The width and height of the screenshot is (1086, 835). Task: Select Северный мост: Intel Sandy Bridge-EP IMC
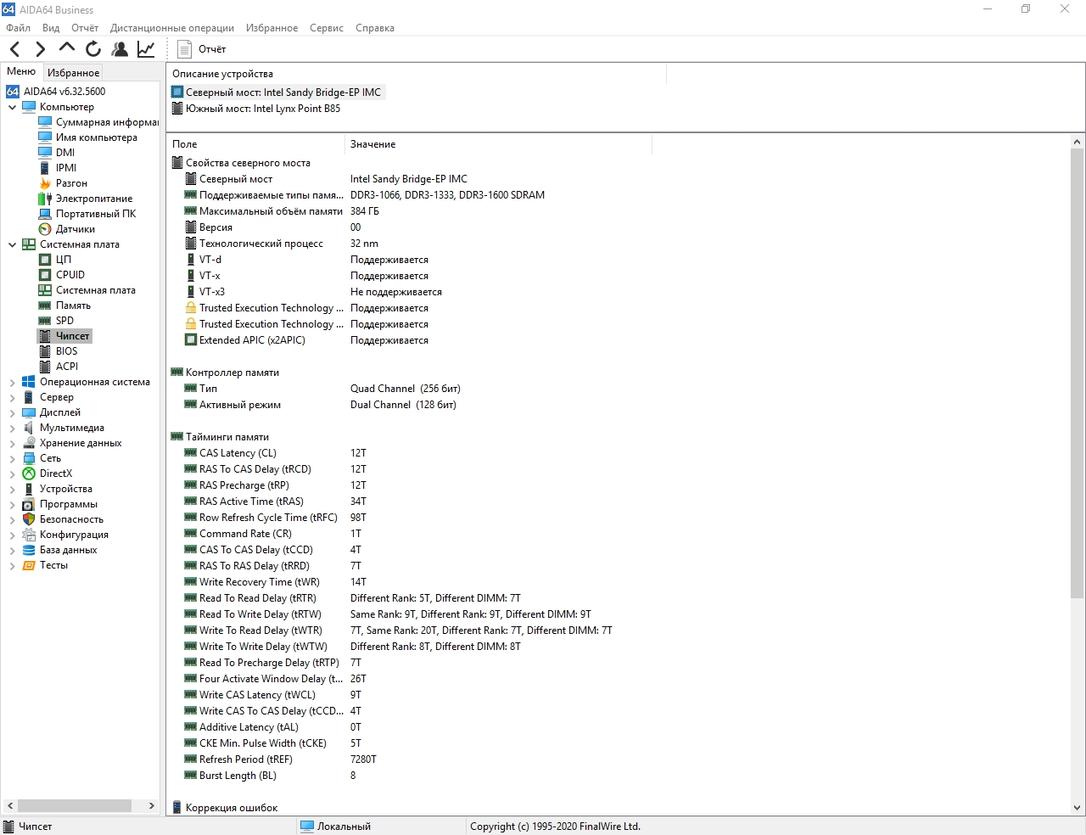pos(276,92)
